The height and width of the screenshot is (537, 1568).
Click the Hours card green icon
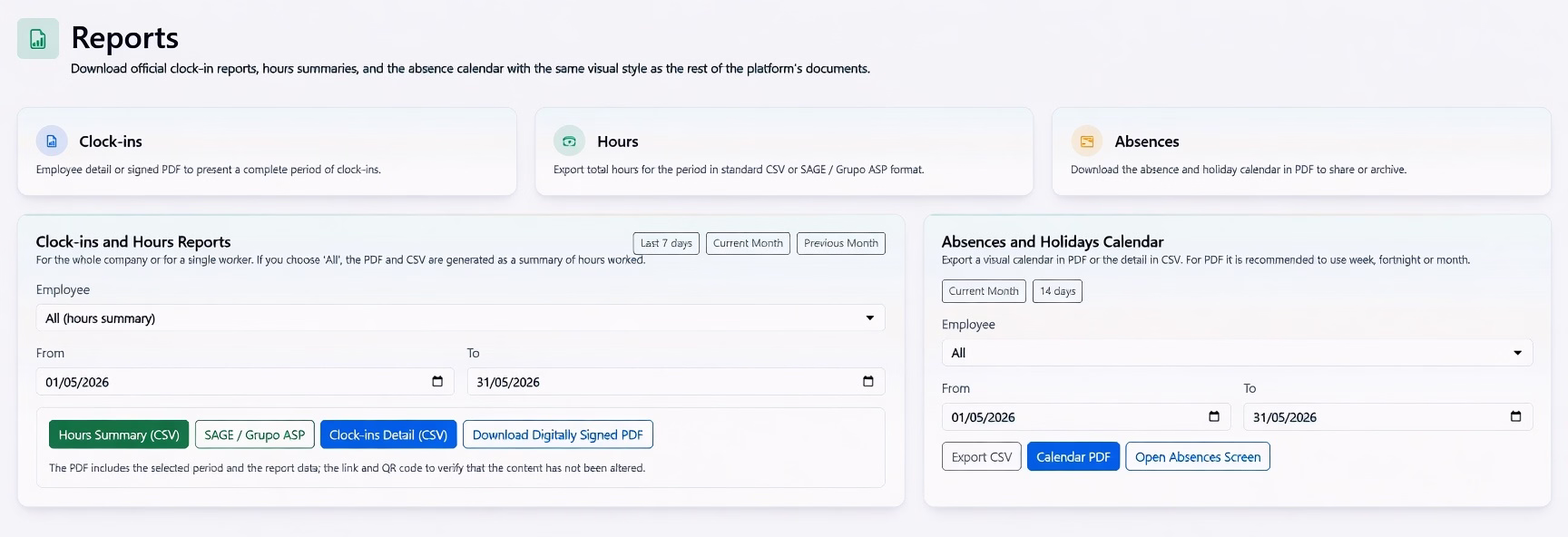(569, 142)
